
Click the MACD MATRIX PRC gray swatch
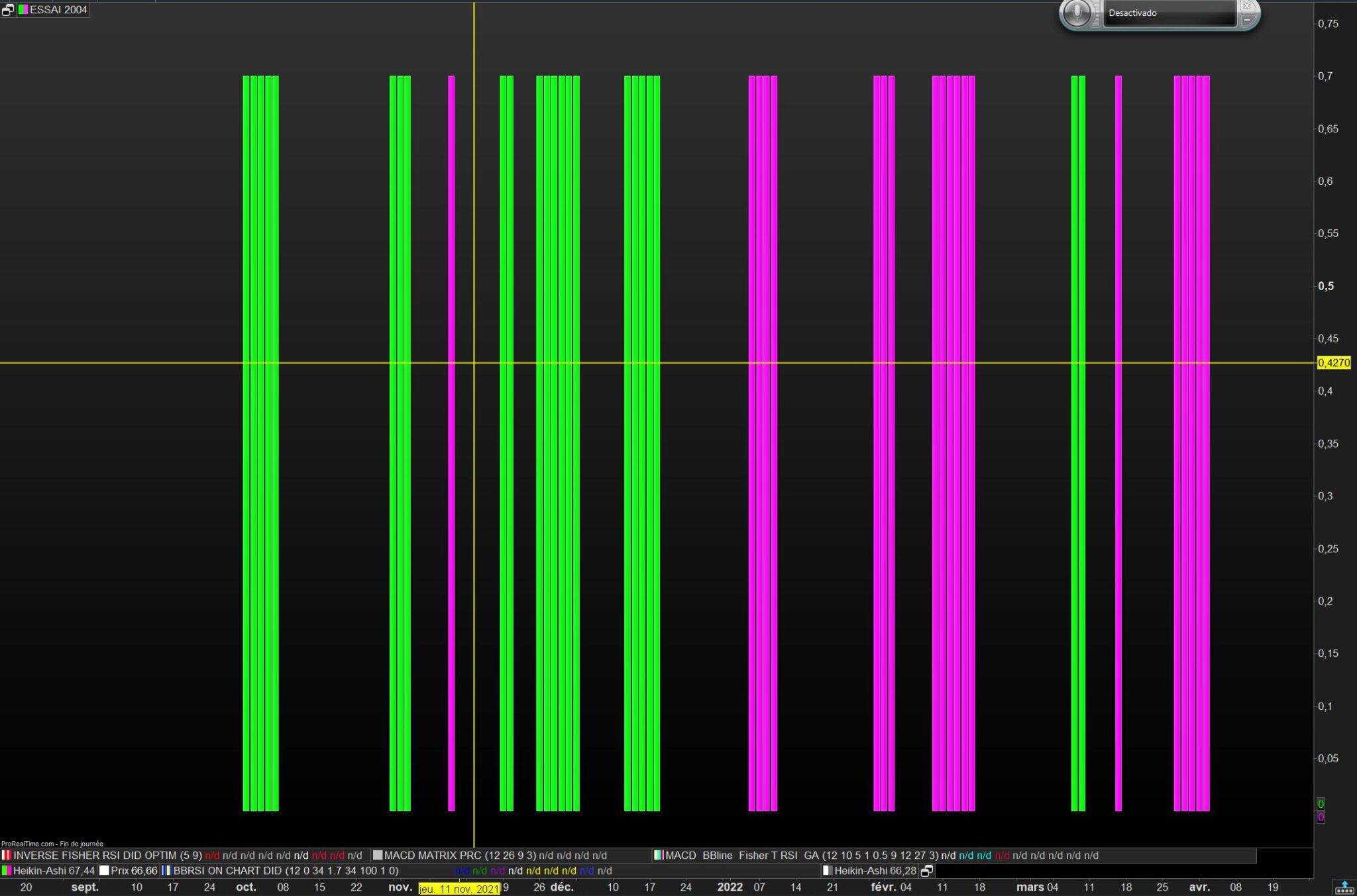pos(378,856)
